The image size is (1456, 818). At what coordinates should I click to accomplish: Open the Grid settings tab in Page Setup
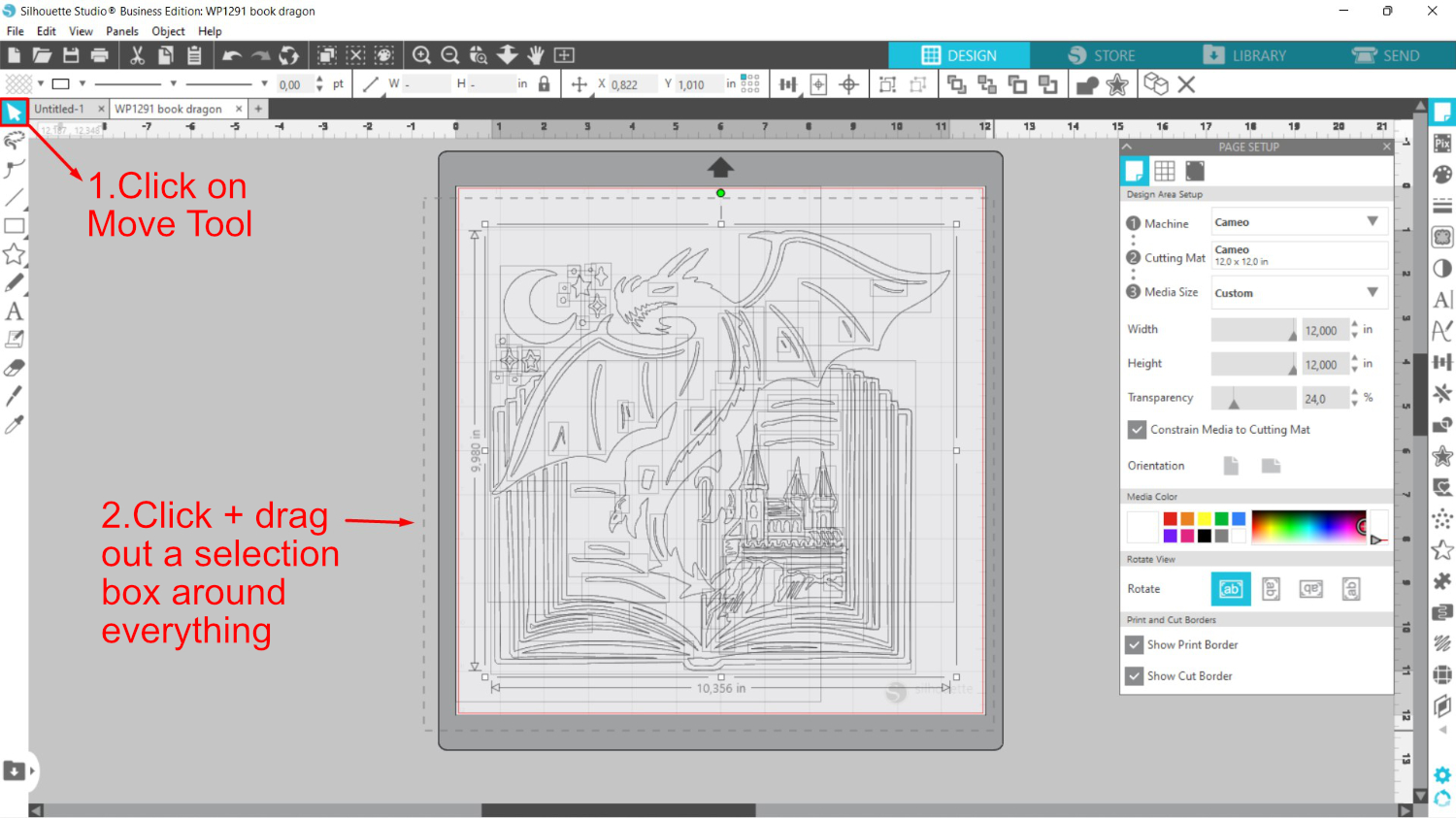click(1165, 171)
